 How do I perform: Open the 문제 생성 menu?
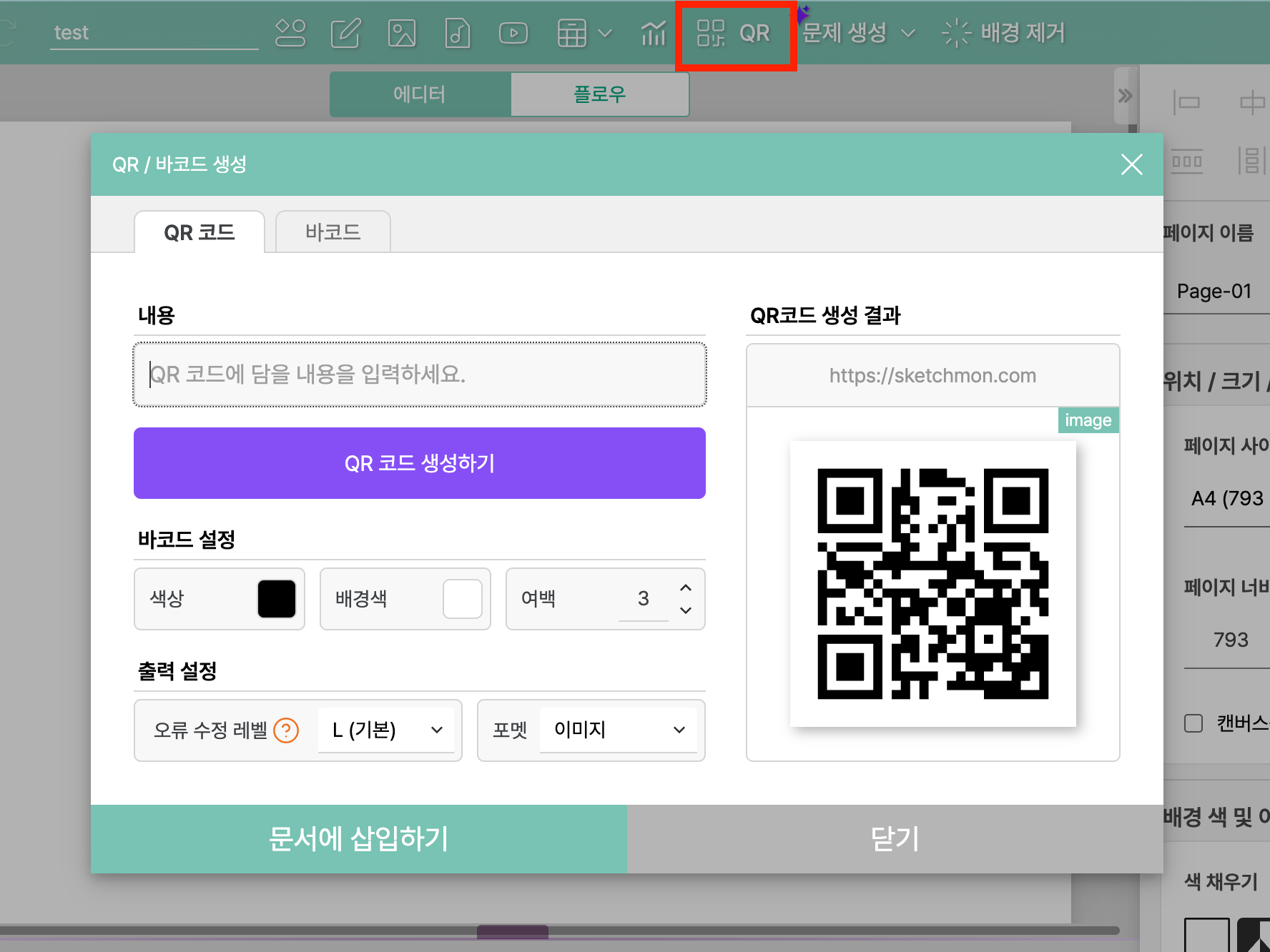tap(858, 33)
